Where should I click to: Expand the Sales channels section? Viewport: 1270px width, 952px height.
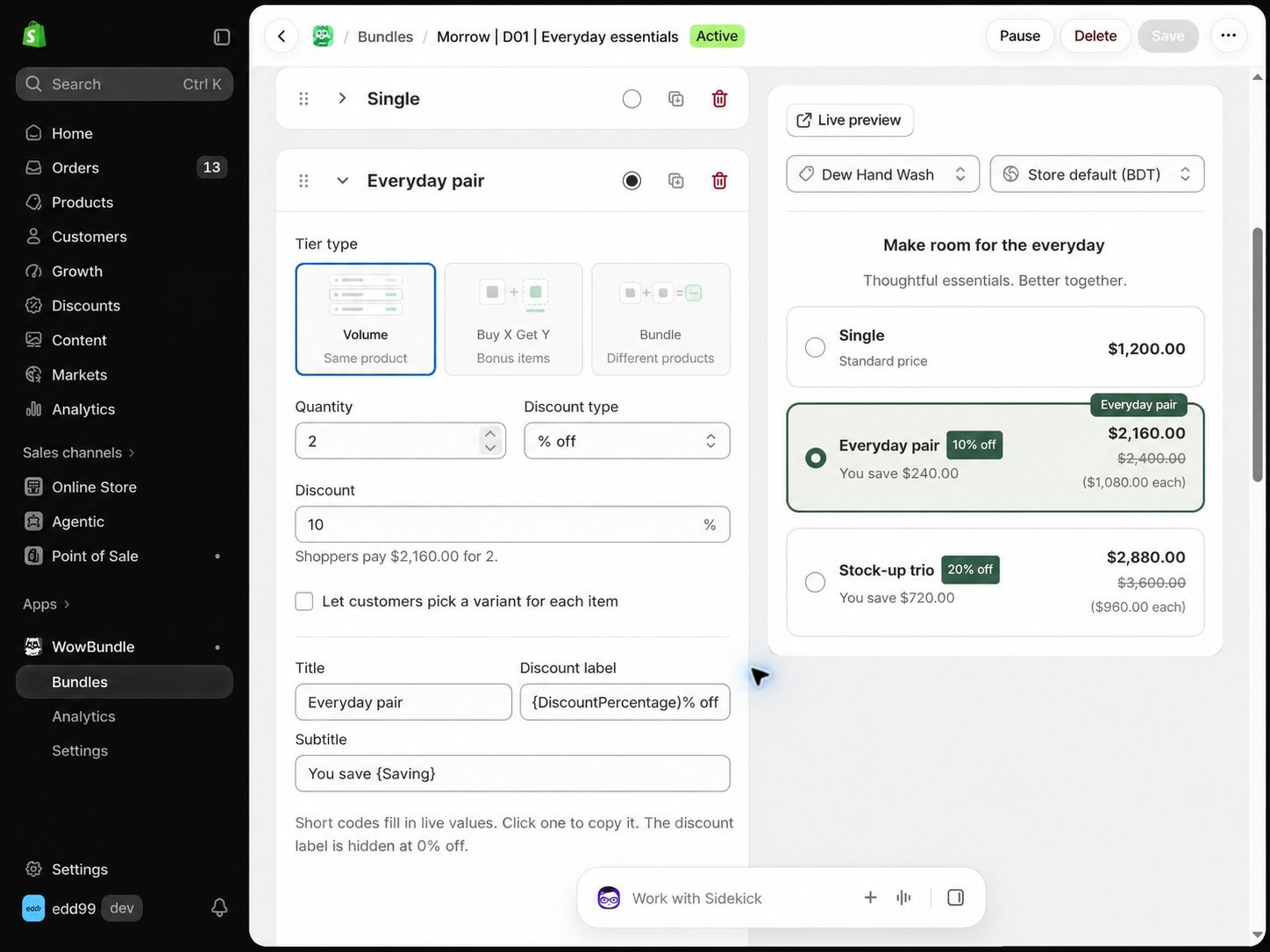pyautogui.click(x=79, y=452)
